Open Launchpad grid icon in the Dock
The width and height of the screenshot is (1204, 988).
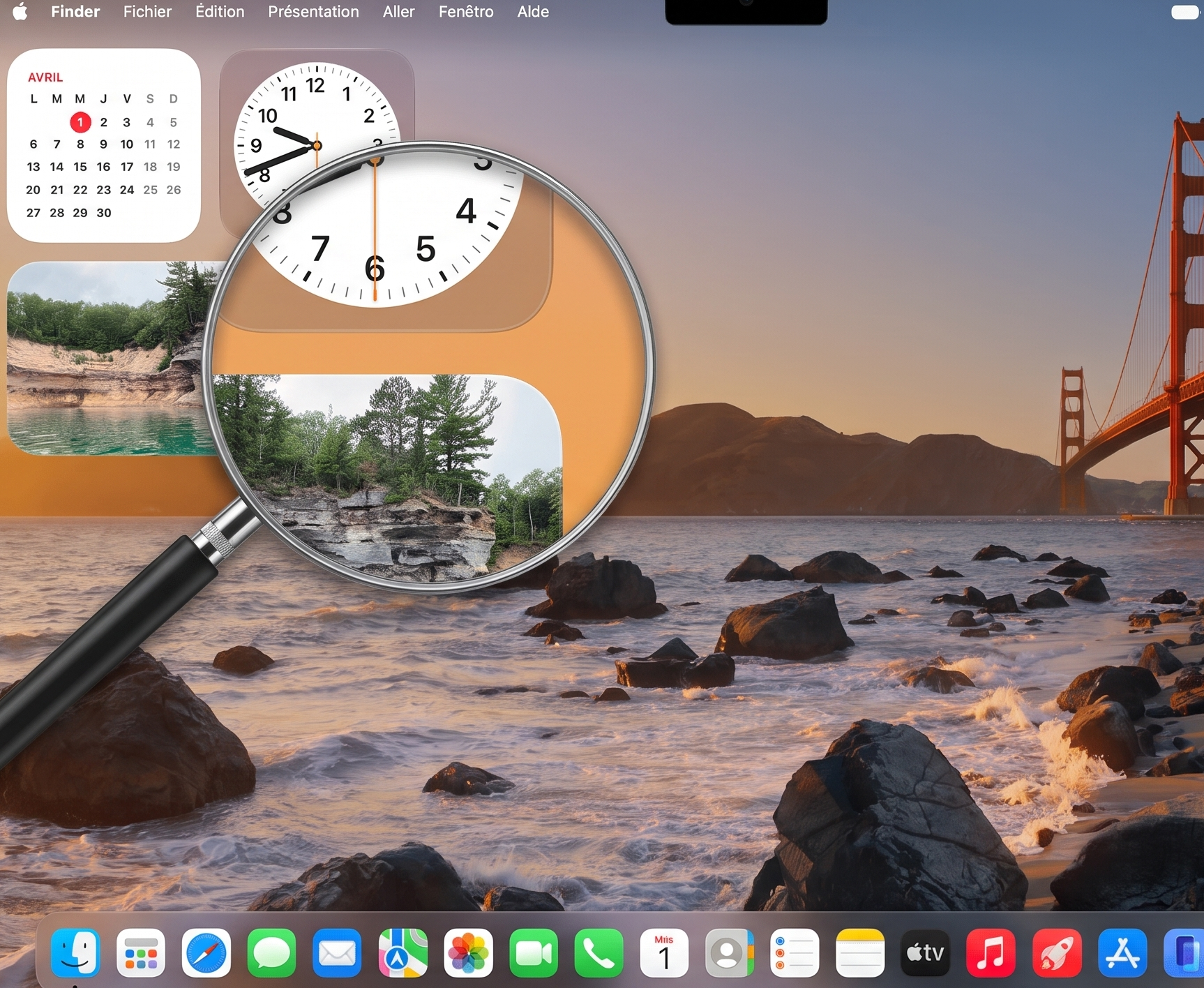(141, 953)
